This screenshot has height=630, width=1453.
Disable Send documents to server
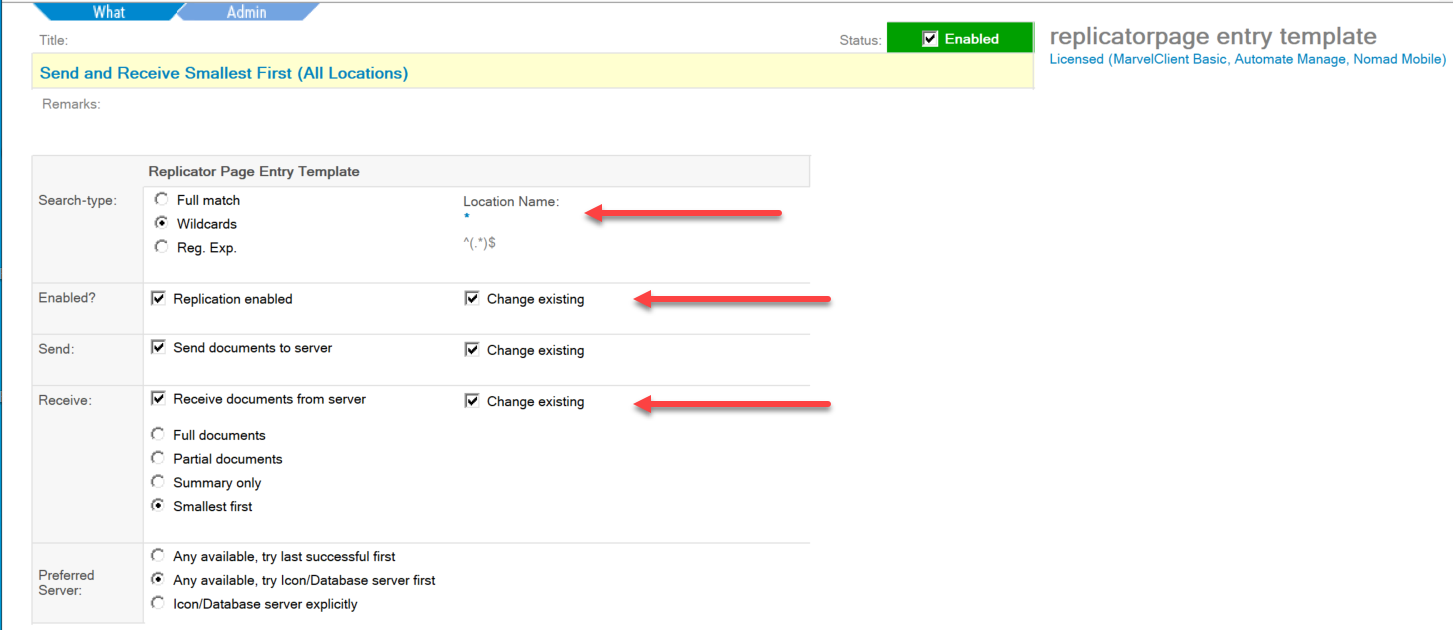(158, 348)
